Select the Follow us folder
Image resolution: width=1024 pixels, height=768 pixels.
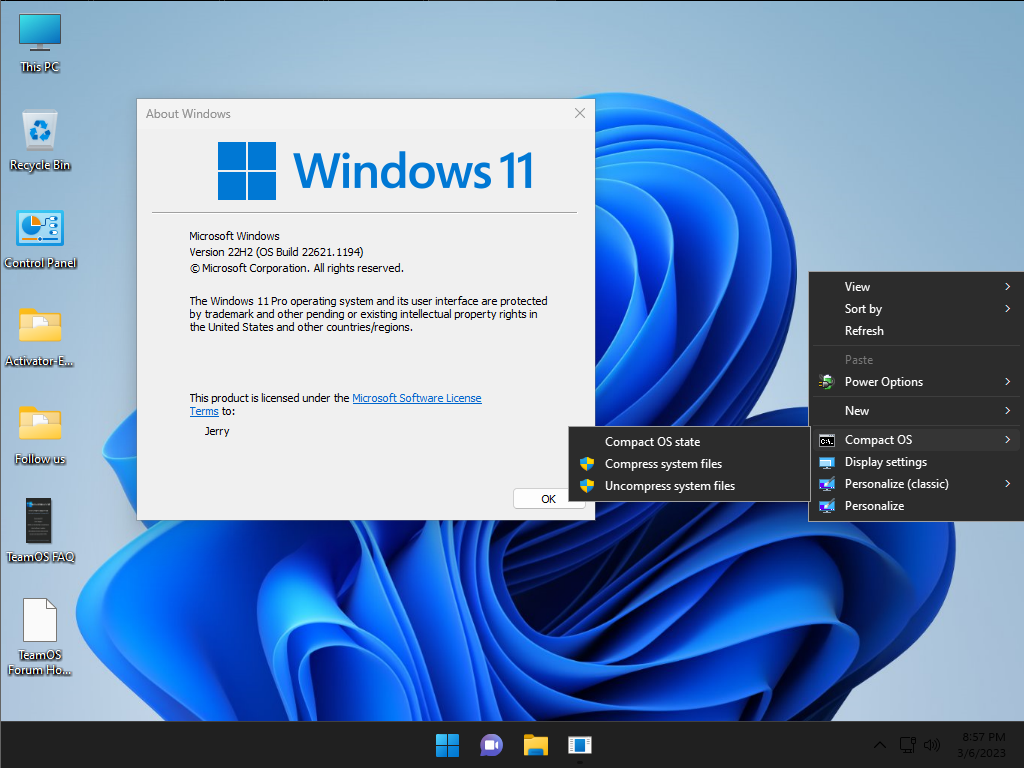[x=40, y=434]
